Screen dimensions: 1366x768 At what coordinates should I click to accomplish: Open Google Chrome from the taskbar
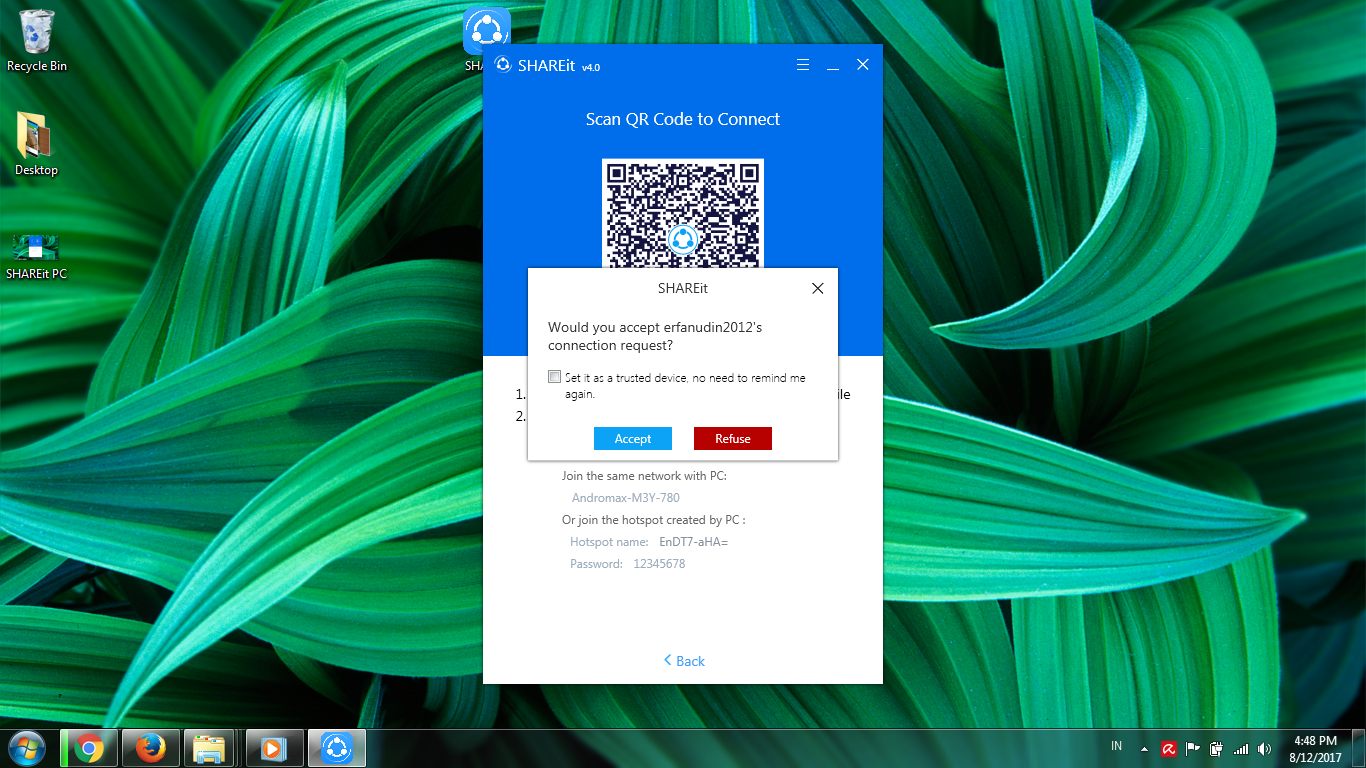(89, 748)
